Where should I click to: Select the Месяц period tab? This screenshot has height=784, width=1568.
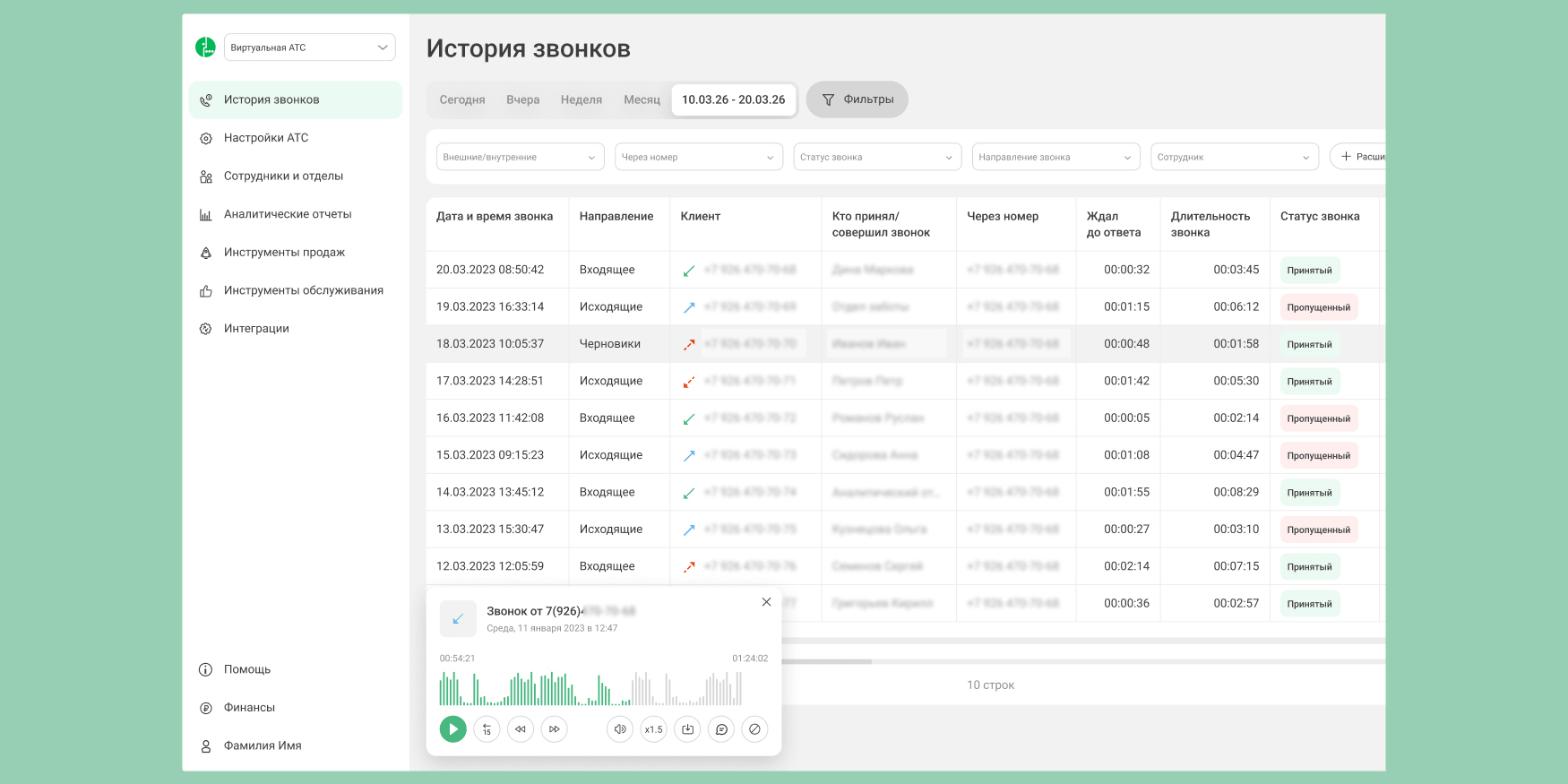pyautogui.click(x=642, y=99)
